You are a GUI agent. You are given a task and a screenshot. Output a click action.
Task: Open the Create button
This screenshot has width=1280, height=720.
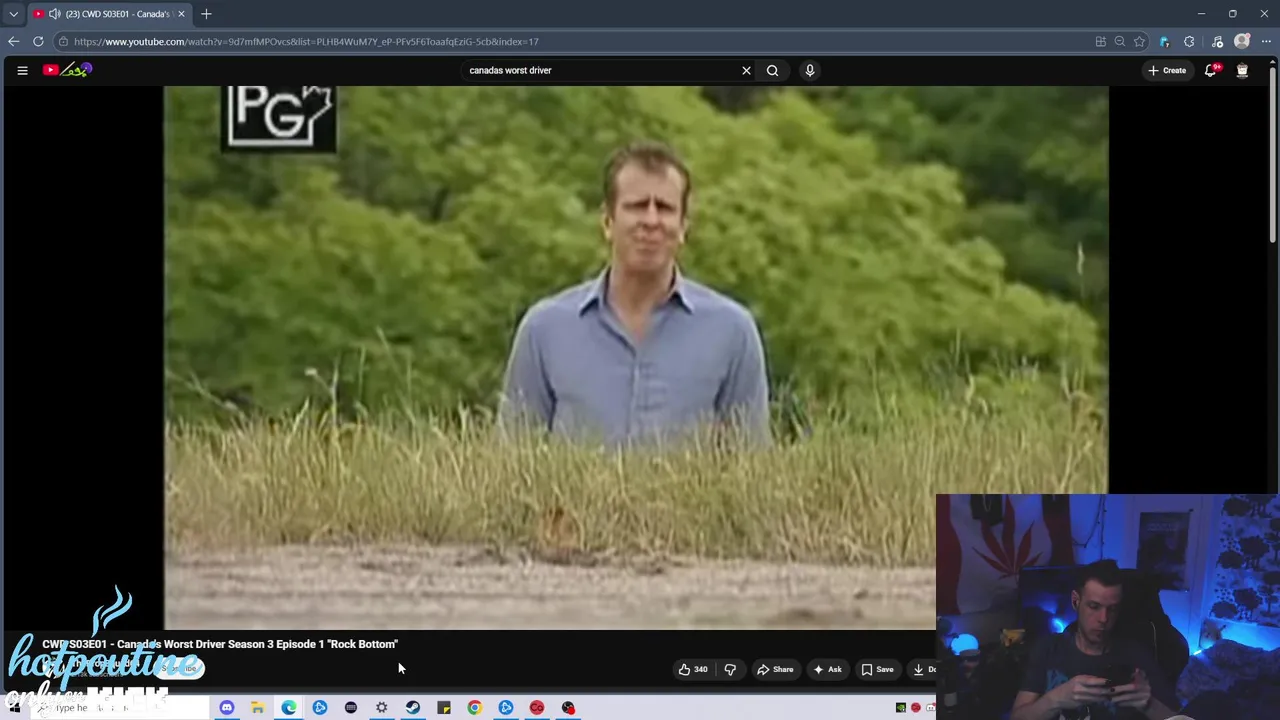point(1167,70)
